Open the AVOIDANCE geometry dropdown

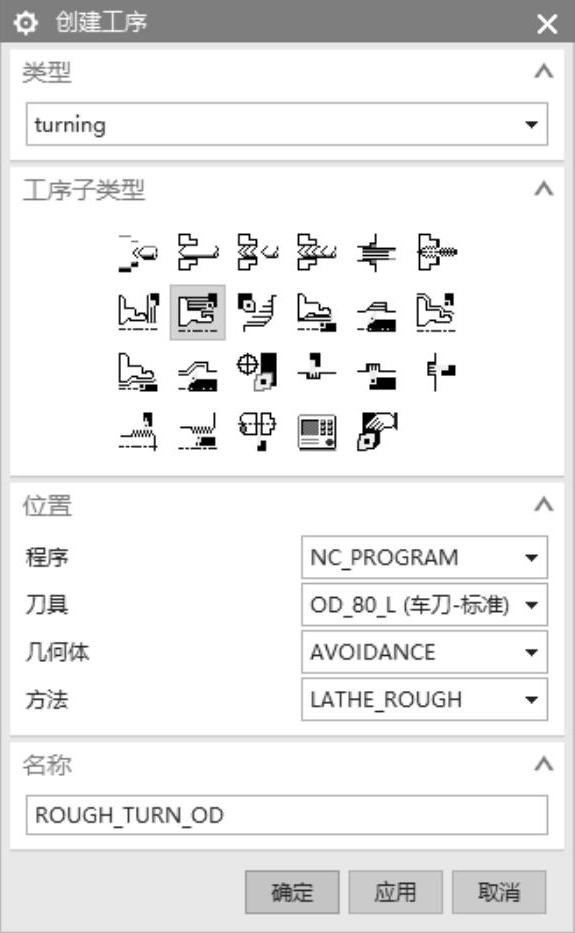pos(424,653)
